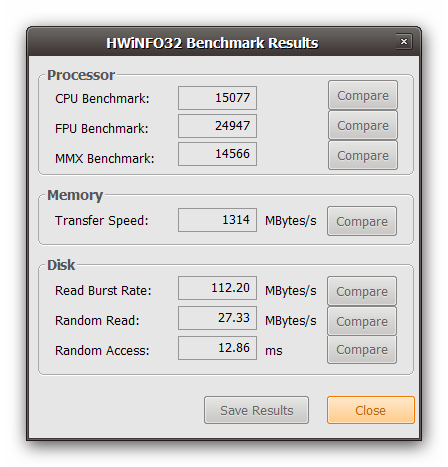Image resolution: width=448 pixels, height=467 pixels.
Task: Click the HWiNFO32 Benchmark Results title bar
Action: 212,43
